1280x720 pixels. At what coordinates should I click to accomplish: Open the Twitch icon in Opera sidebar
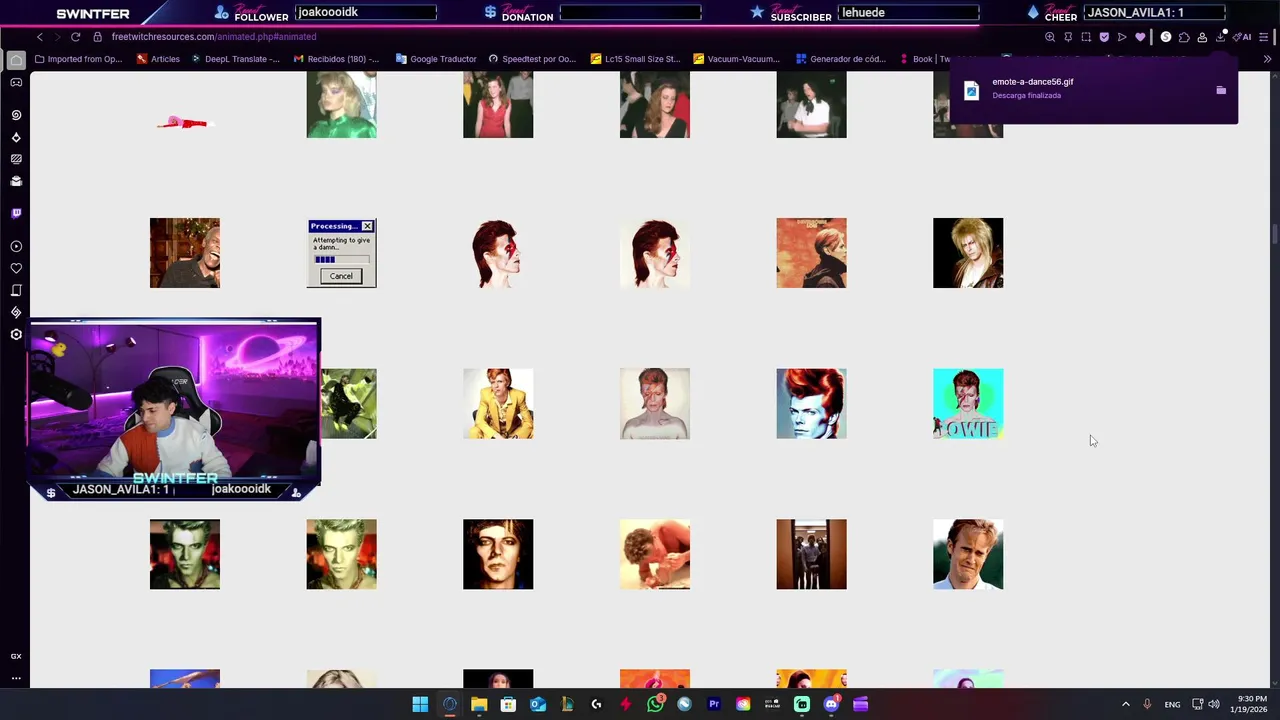(16, 213)
